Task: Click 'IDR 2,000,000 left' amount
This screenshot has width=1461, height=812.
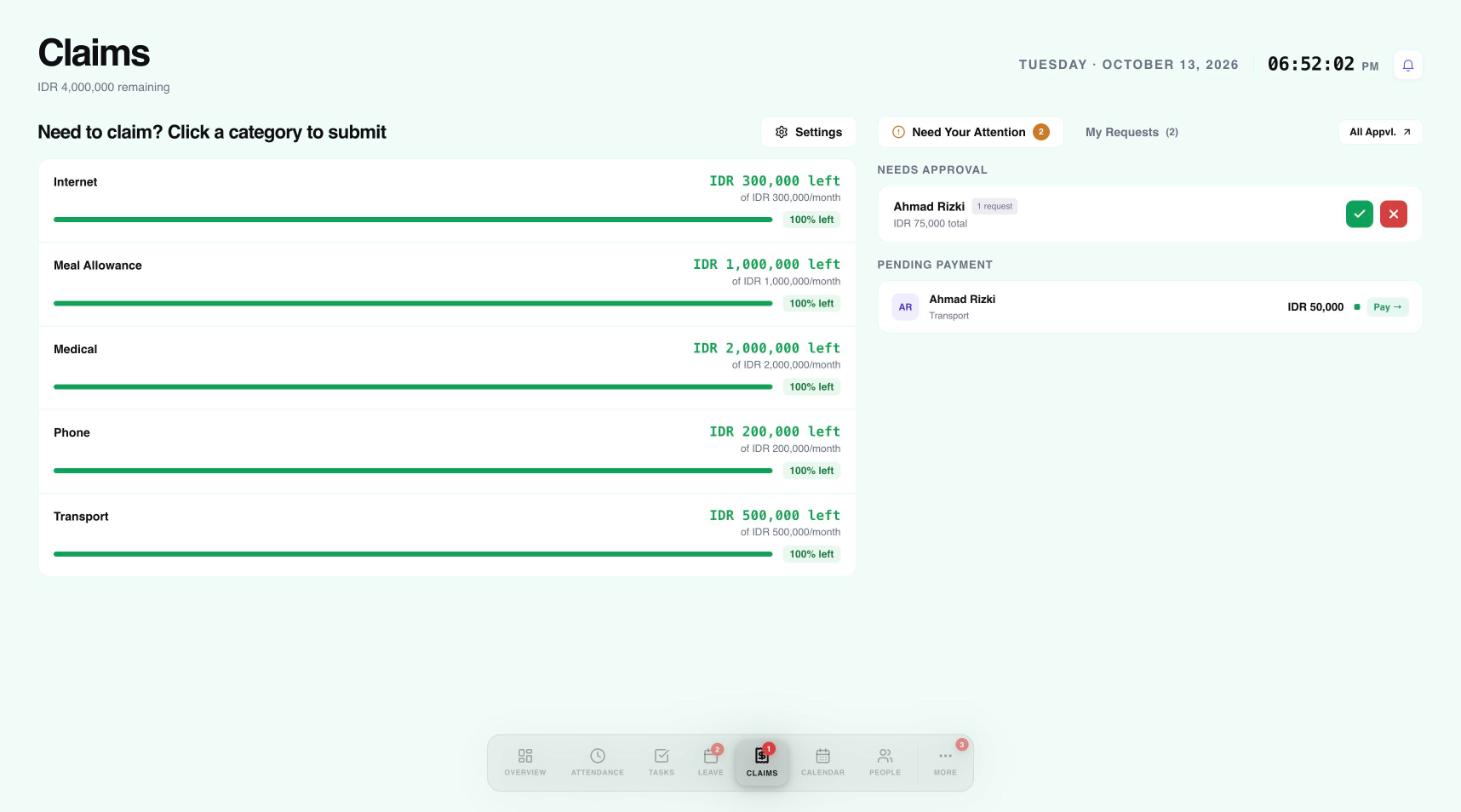Action: click(x=767, y=348)
